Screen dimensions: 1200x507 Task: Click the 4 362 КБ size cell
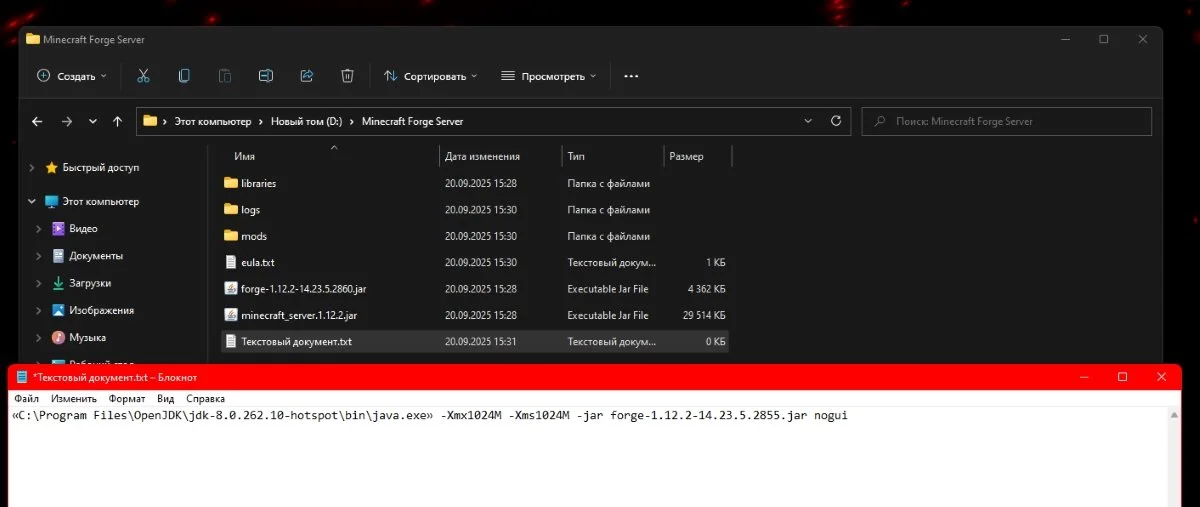(705, 289)
